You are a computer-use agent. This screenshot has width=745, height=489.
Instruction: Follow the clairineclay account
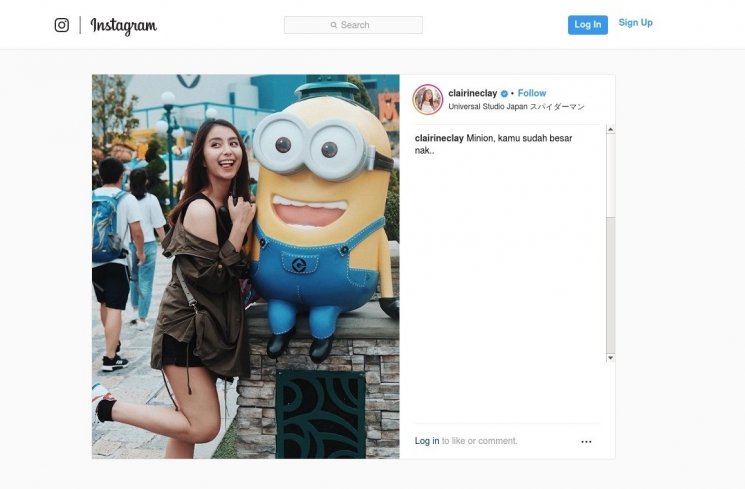[x=532, y=93]
